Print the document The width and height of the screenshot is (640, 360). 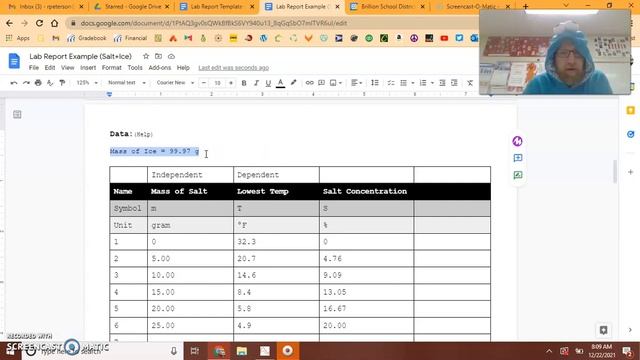38,83
